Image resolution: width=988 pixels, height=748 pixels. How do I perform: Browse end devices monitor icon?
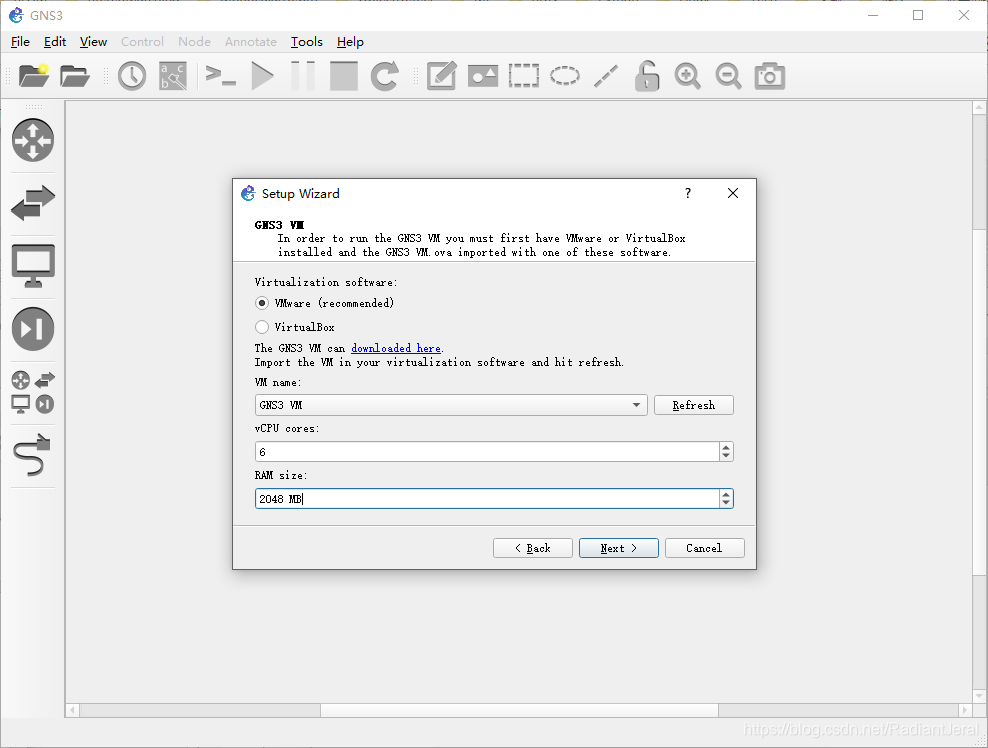[33, 265]
